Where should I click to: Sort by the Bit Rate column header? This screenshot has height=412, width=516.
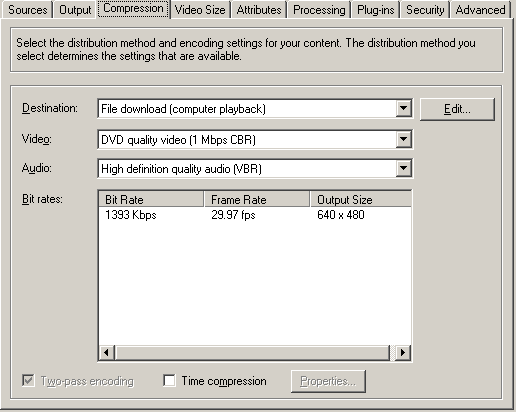151,199
